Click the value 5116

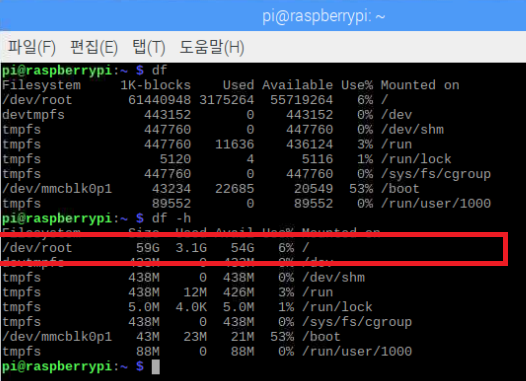coord(317,159)
